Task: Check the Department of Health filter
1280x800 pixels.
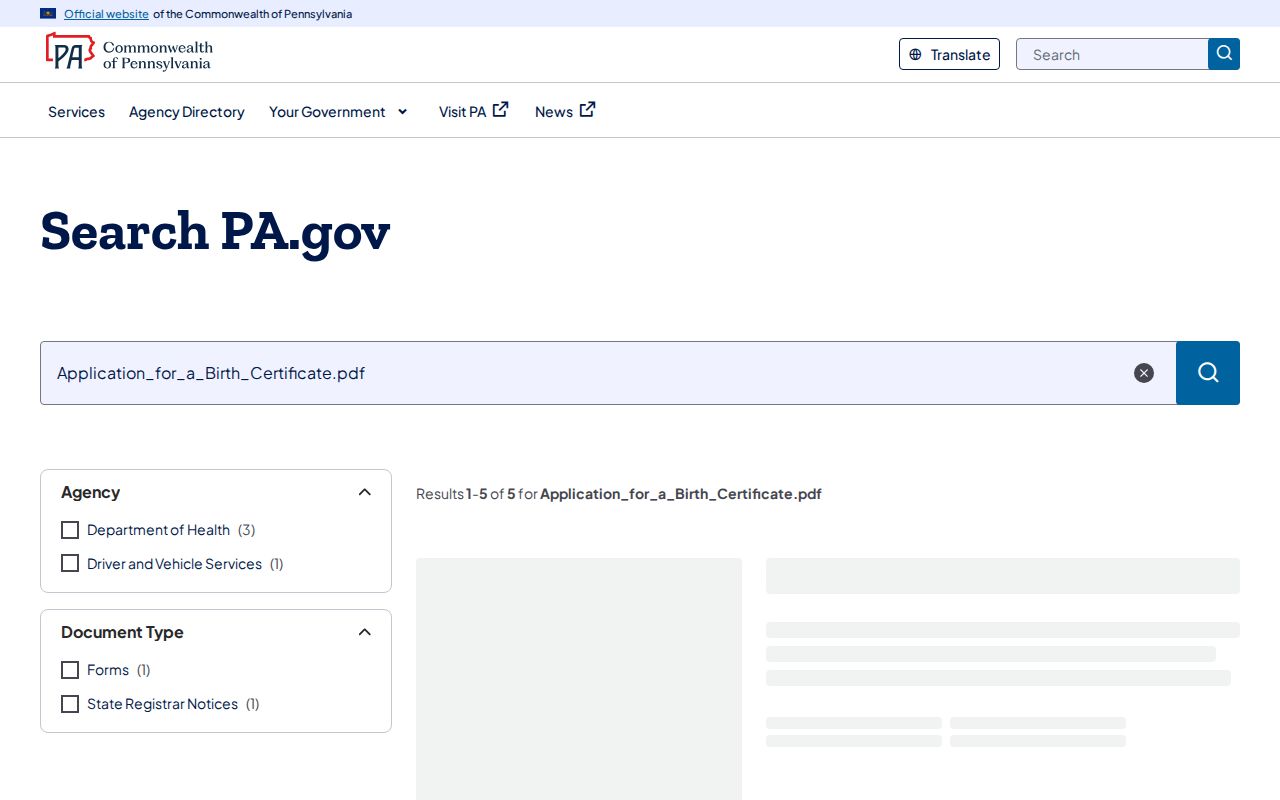Action: [x=70, y=530]
